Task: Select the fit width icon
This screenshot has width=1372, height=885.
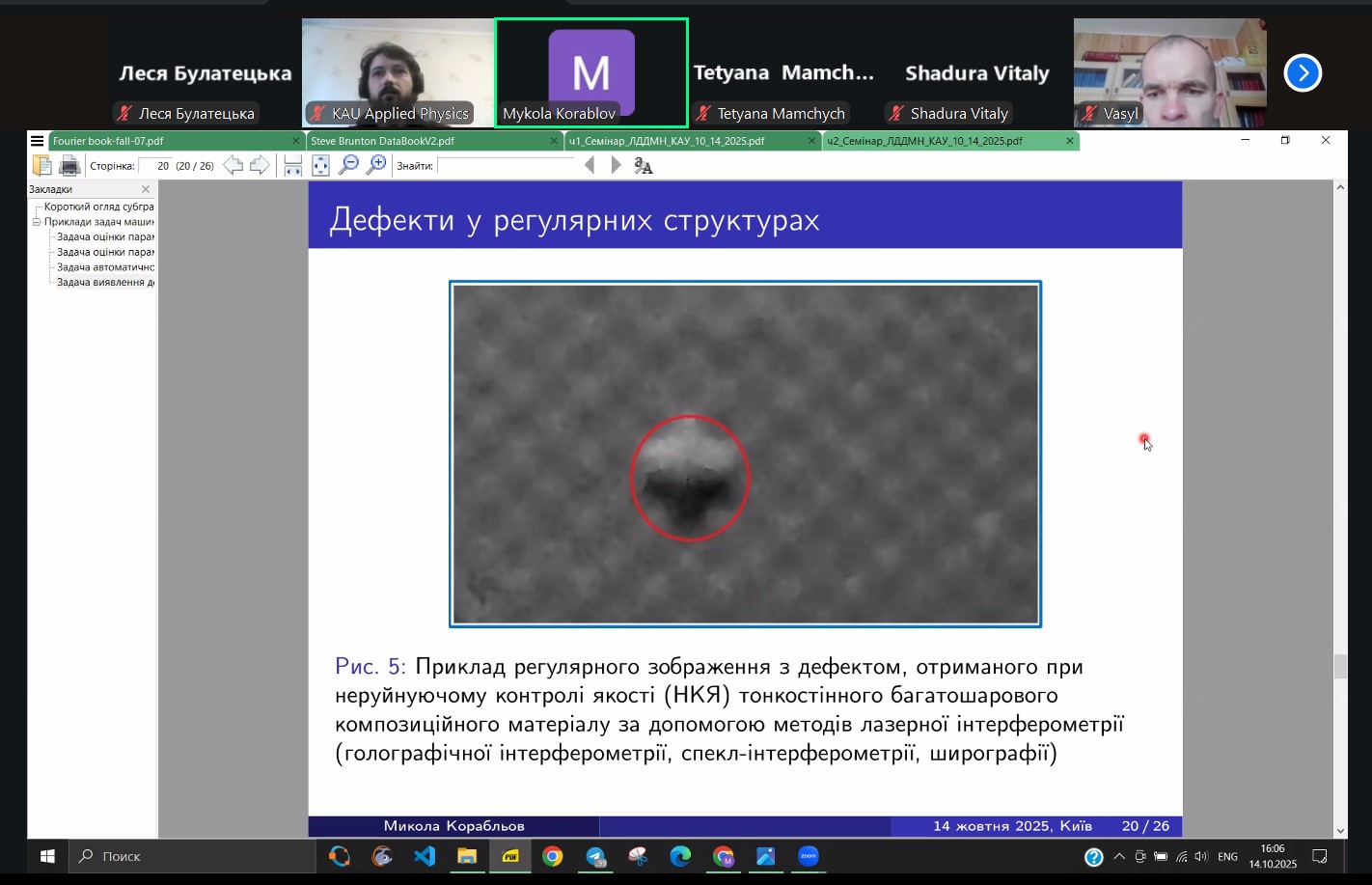Action: pyautogui.click(x=293, y=166)
